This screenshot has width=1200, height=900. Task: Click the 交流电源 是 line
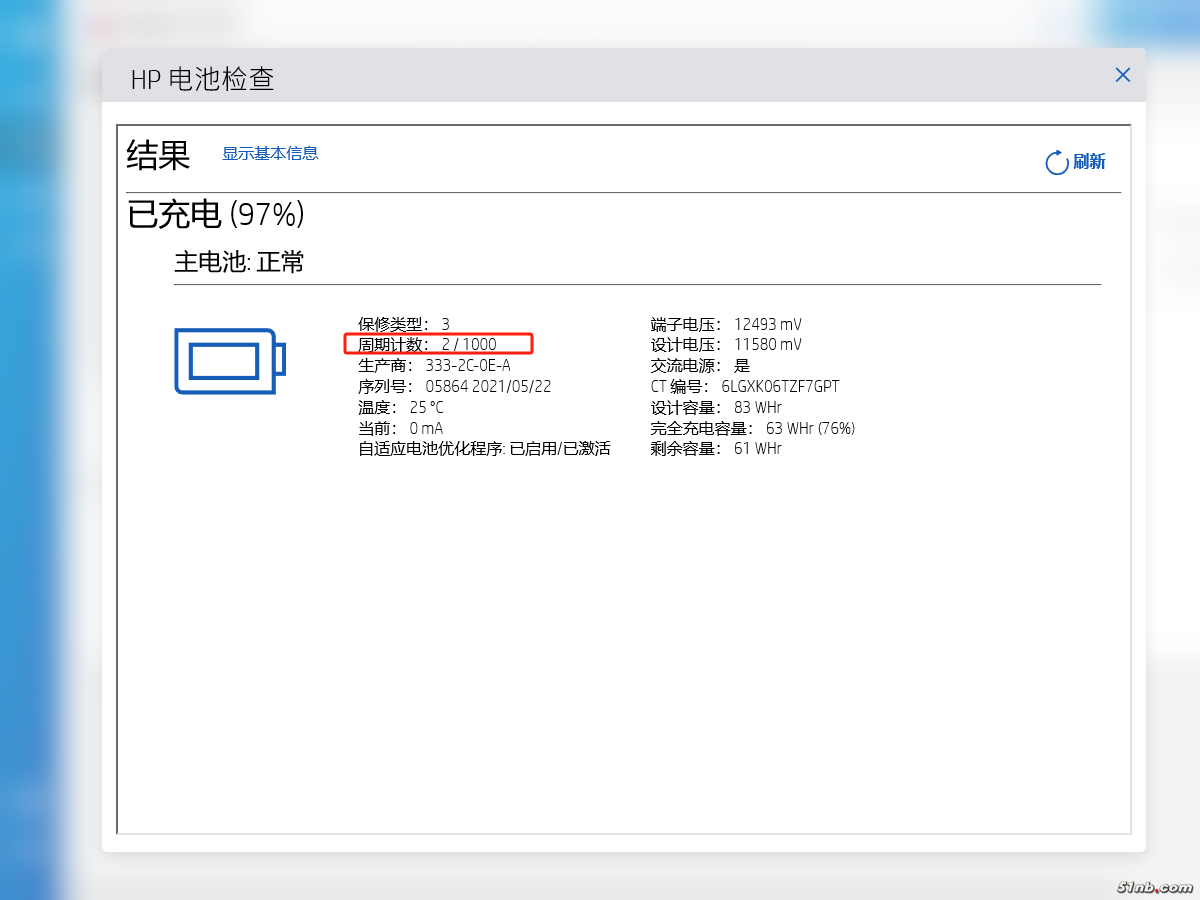(700, 365)
